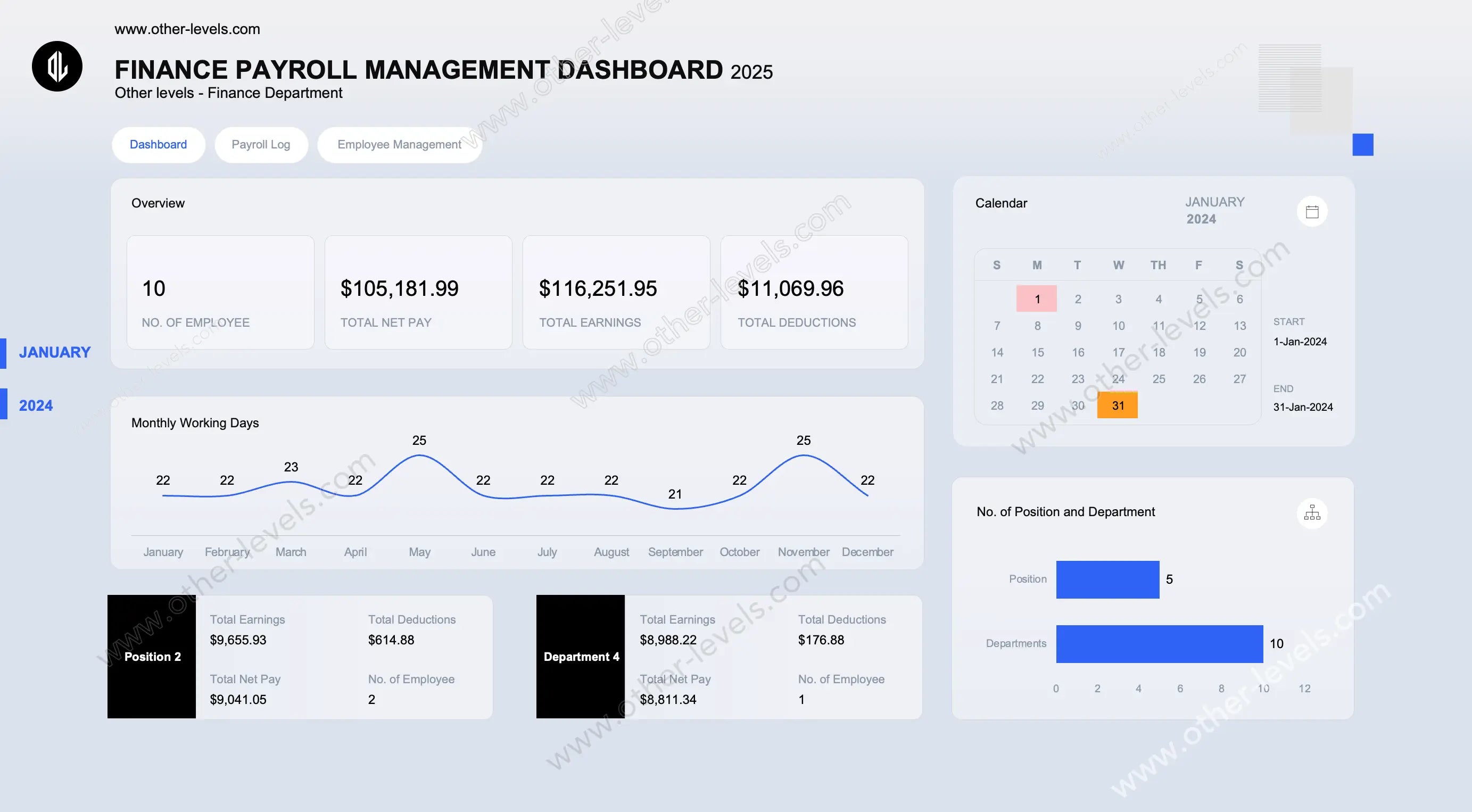1472x812 pixels.
Task: Click the Total Net Pay card
Action: click(x=418, y=293)
